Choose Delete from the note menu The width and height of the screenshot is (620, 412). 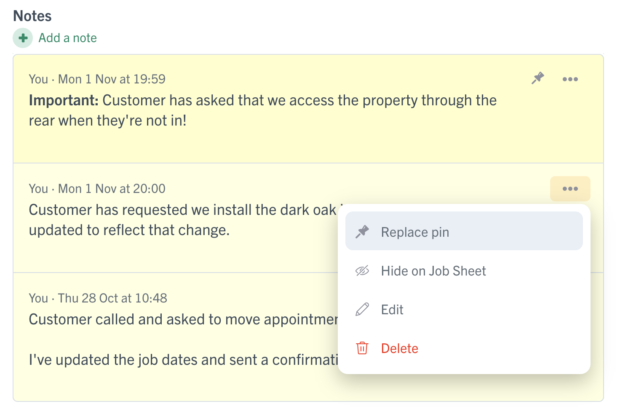[464, 348]
